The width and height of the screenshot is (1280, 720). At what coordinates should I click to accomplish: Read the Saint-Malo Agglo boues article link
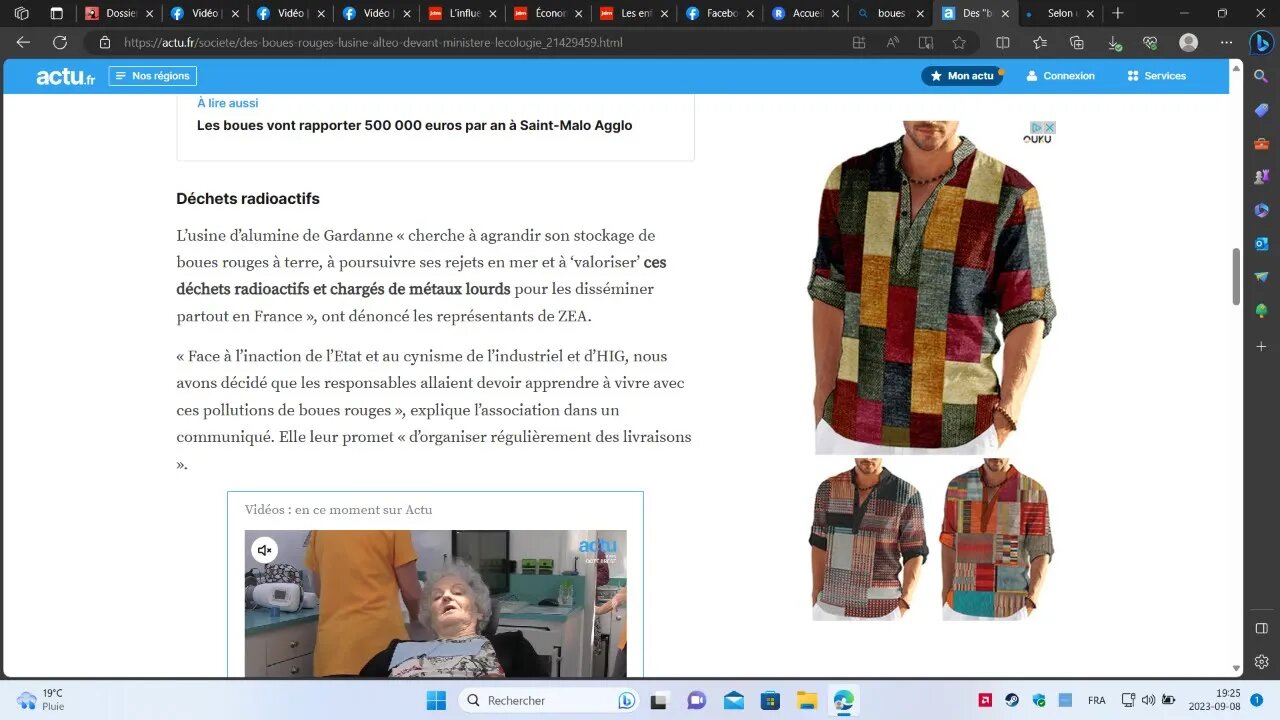pos(414,125)
